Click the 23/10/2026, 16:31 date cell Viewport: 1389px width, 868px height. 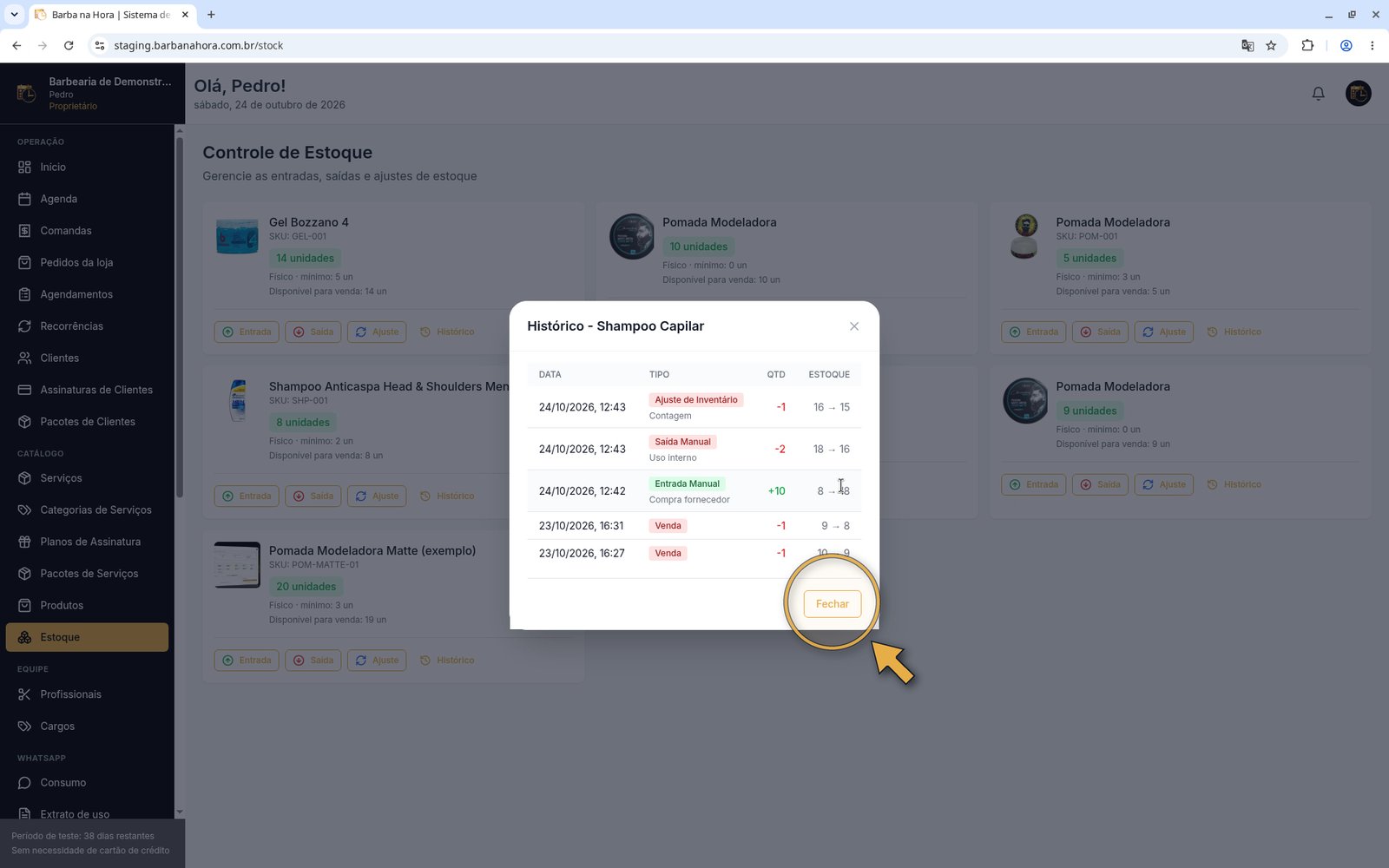click(x=581, y=526)
